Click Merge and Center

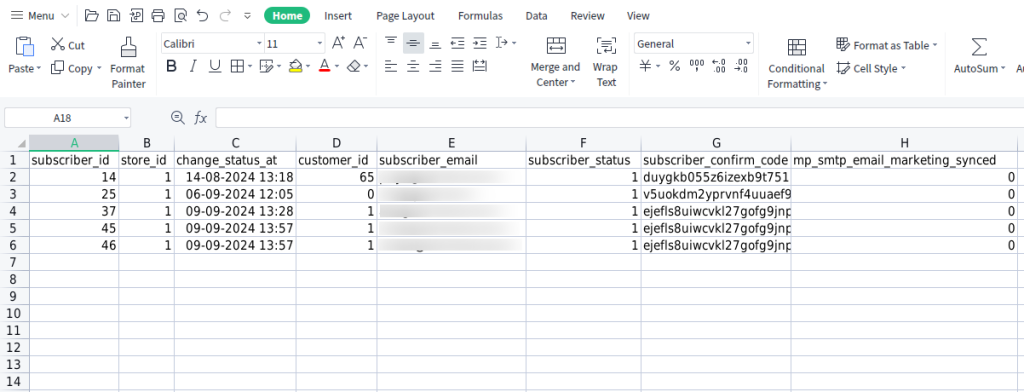click(556, 63)
